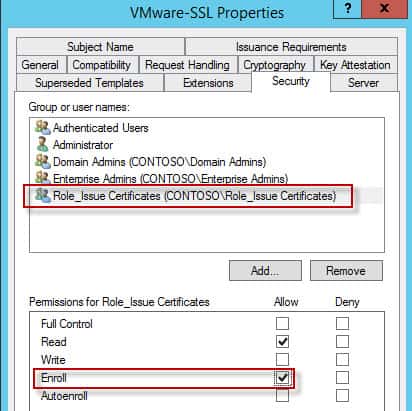Select the Role_Issue Certificates group icon

(43, 195)
